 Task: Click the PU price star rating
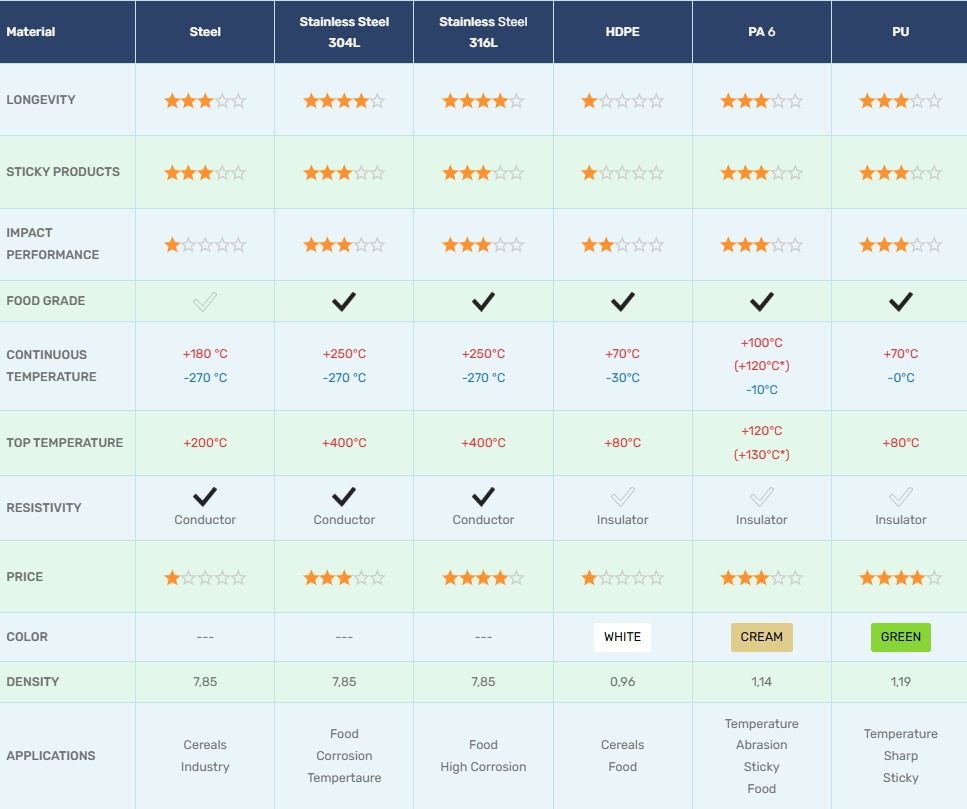click(900, 578)
